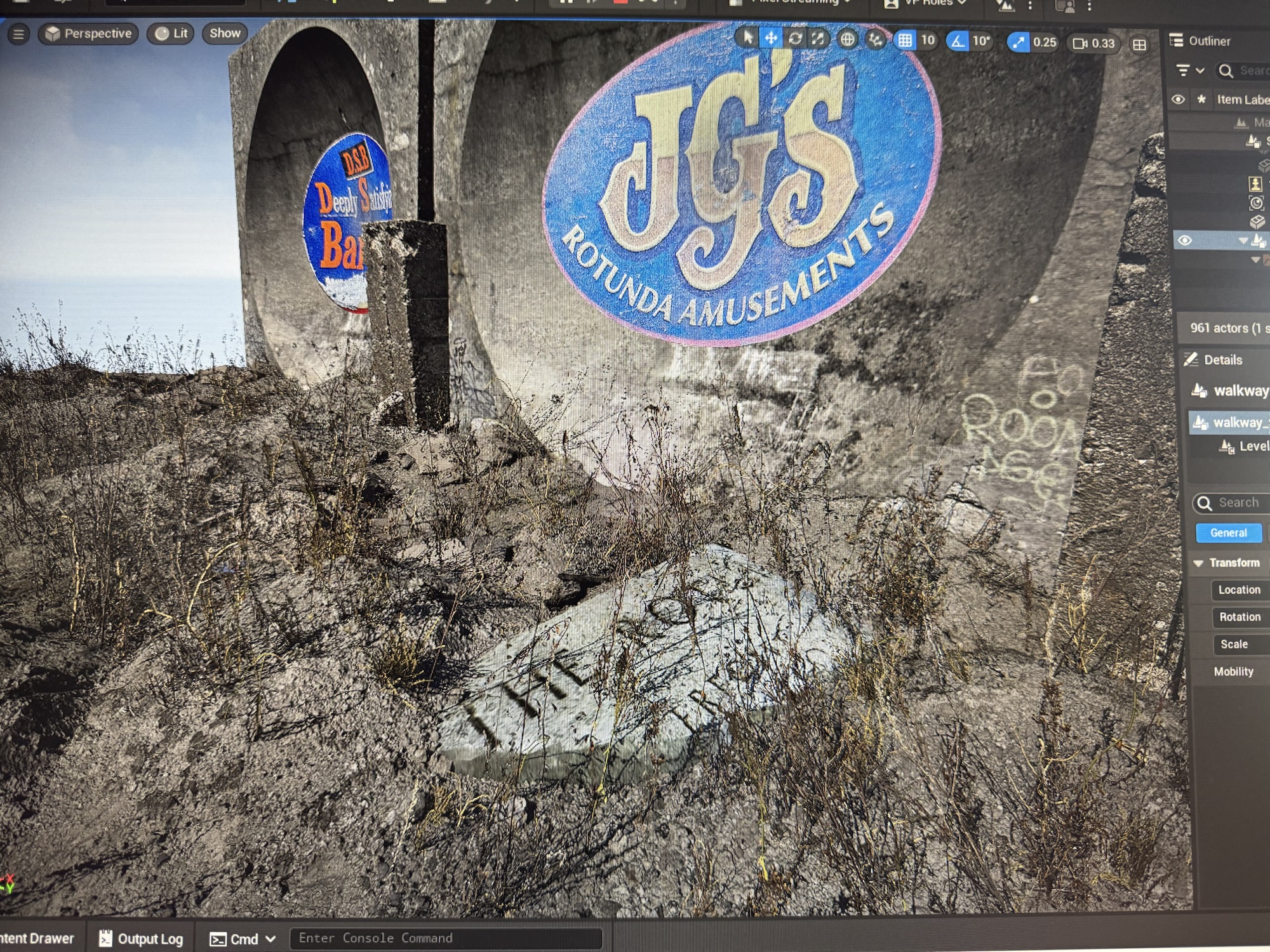Collapse the Transform section
Viewport: 1270px width, 952px height.
pos(1198,563)
